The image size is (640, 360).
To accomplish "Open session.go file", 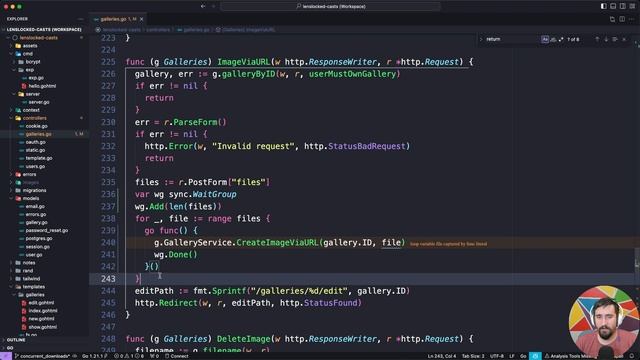I will [x=38, y=247].
